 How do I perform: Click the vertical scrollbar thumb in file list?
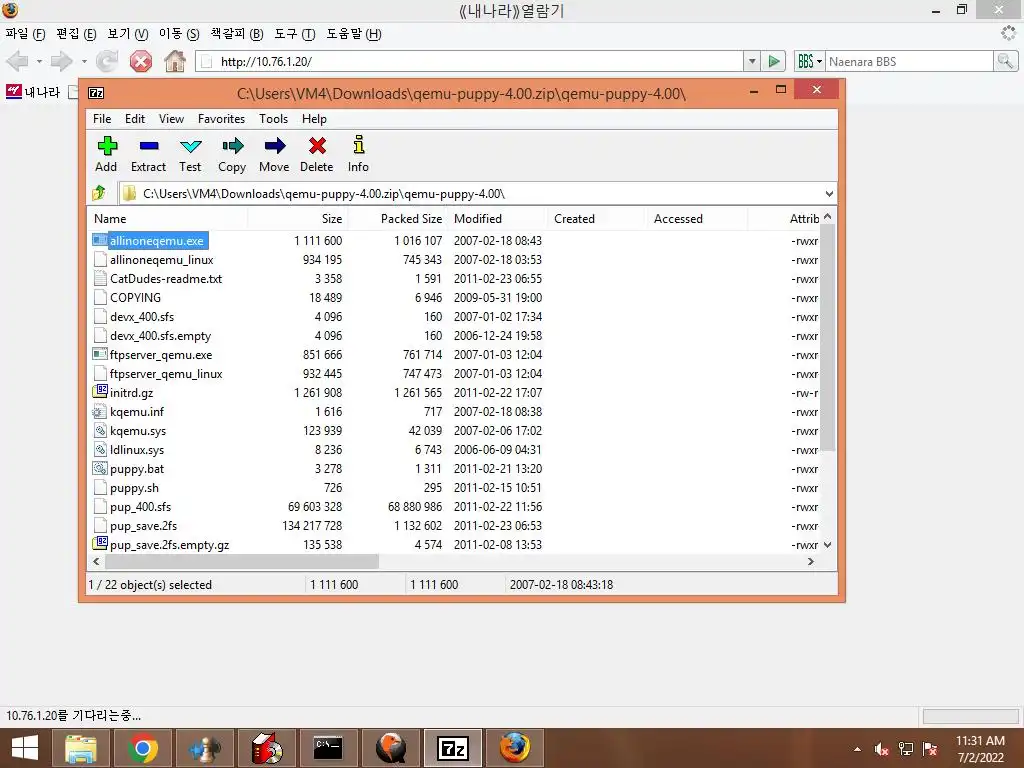(827, 337)
